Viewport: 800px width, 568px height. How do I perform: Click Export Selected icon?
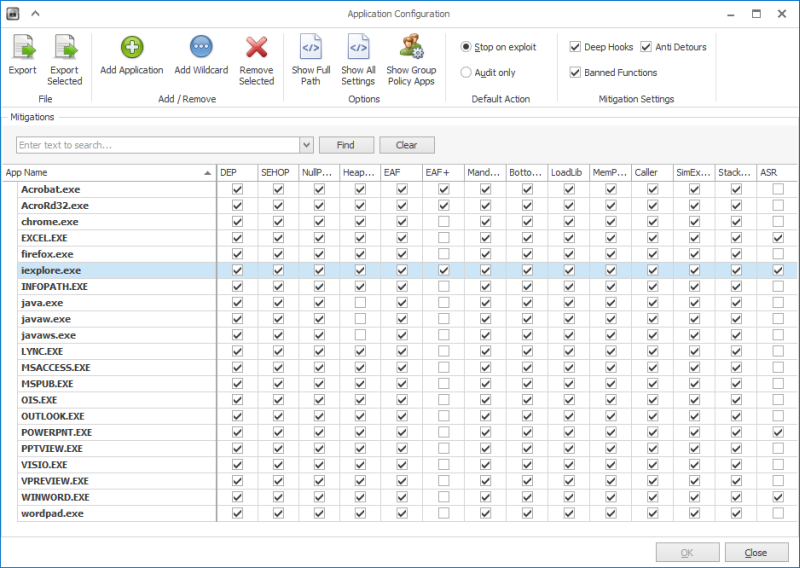65,48
